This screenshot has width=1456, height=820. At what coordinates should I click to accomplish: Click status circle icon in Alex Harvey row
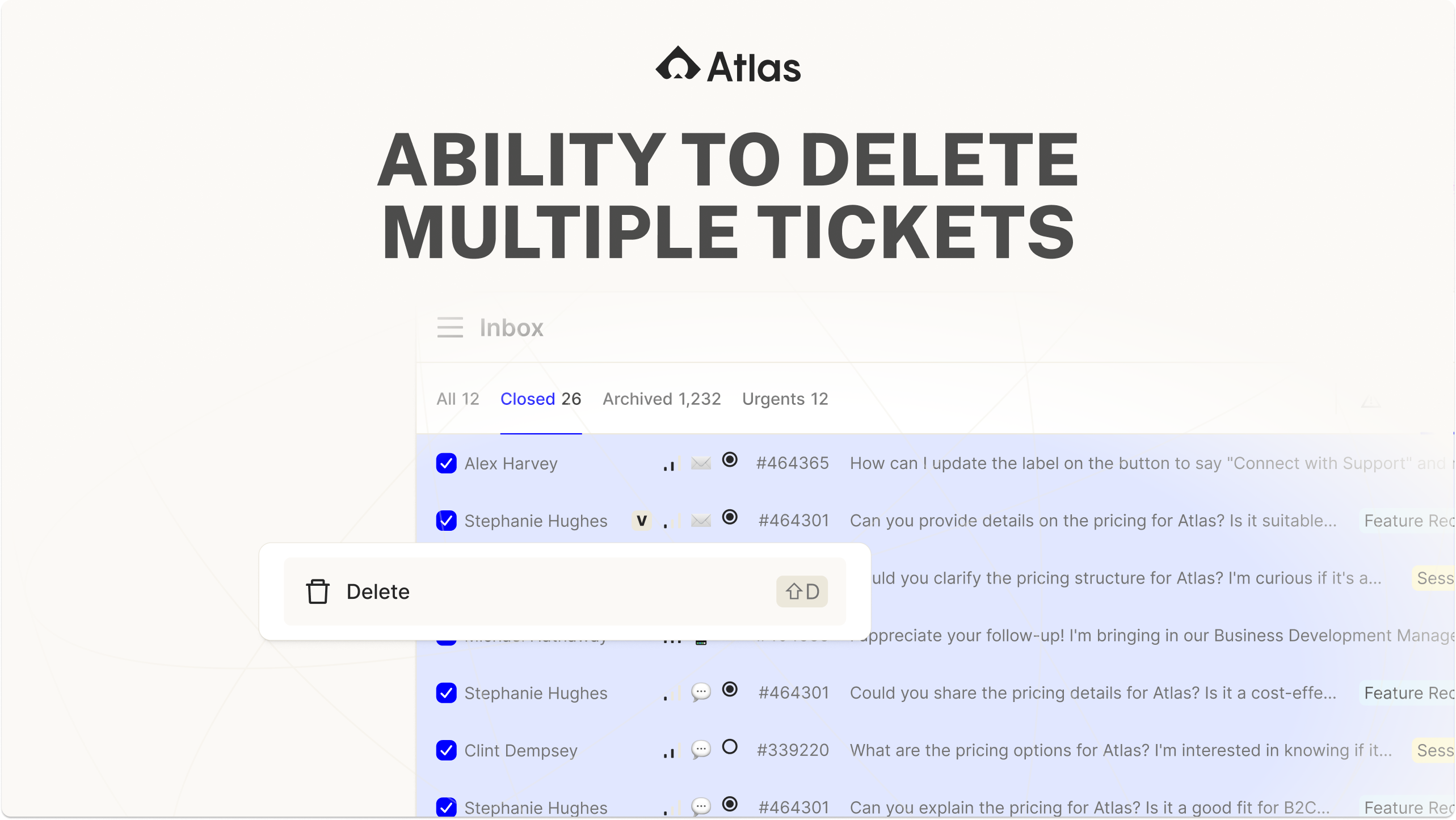pos(730,460)
